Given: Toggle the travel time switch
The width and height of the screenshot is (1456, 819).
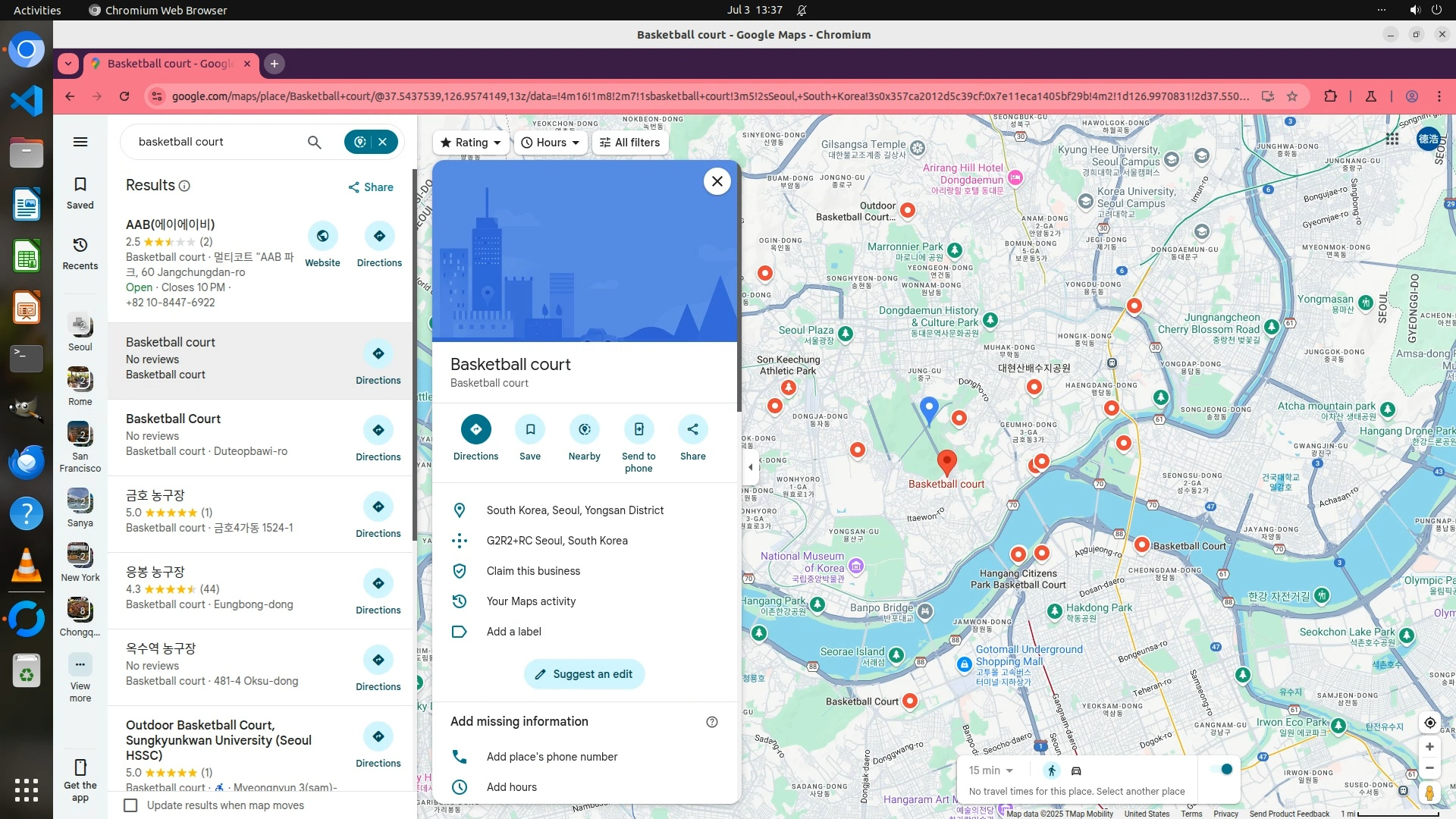Looking at the screenshot, I should point(1222,770).
